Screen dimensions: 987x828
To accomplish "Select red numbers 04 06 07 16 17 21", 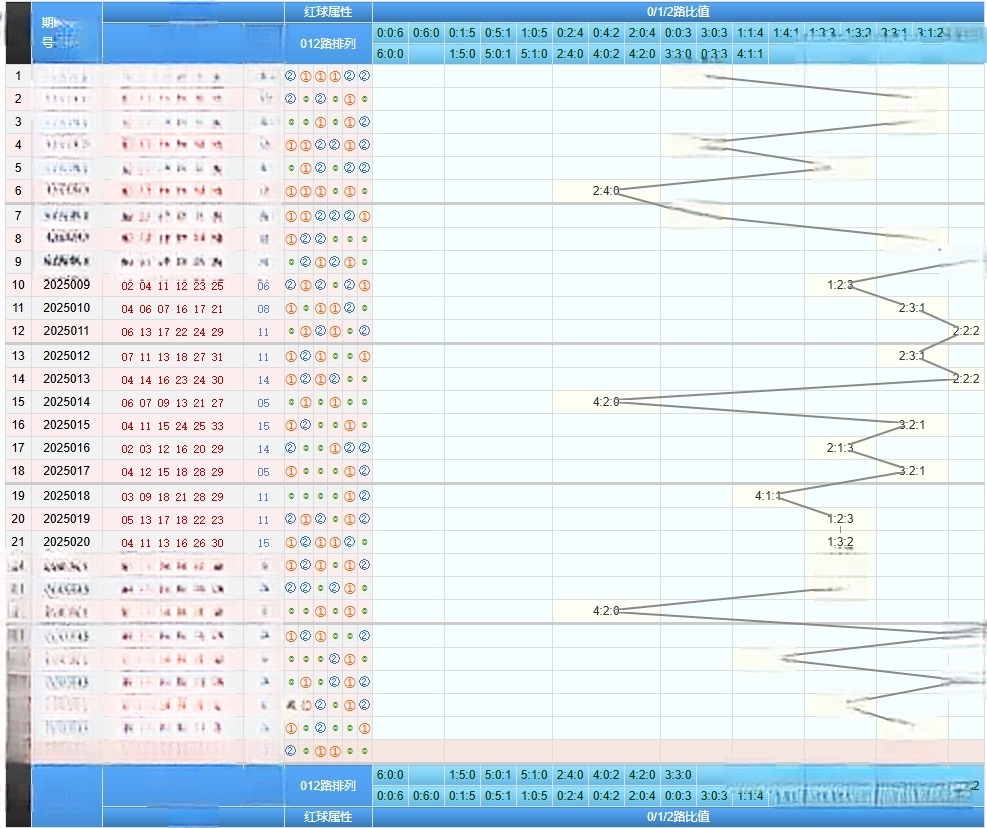I will pos(172,309).
